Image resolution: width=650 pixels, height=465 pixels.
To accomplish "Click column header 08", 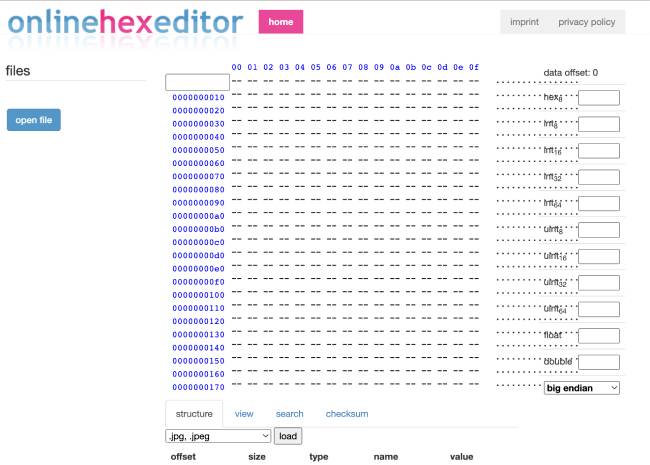I will pyautogui.click(x=363, y=67).
